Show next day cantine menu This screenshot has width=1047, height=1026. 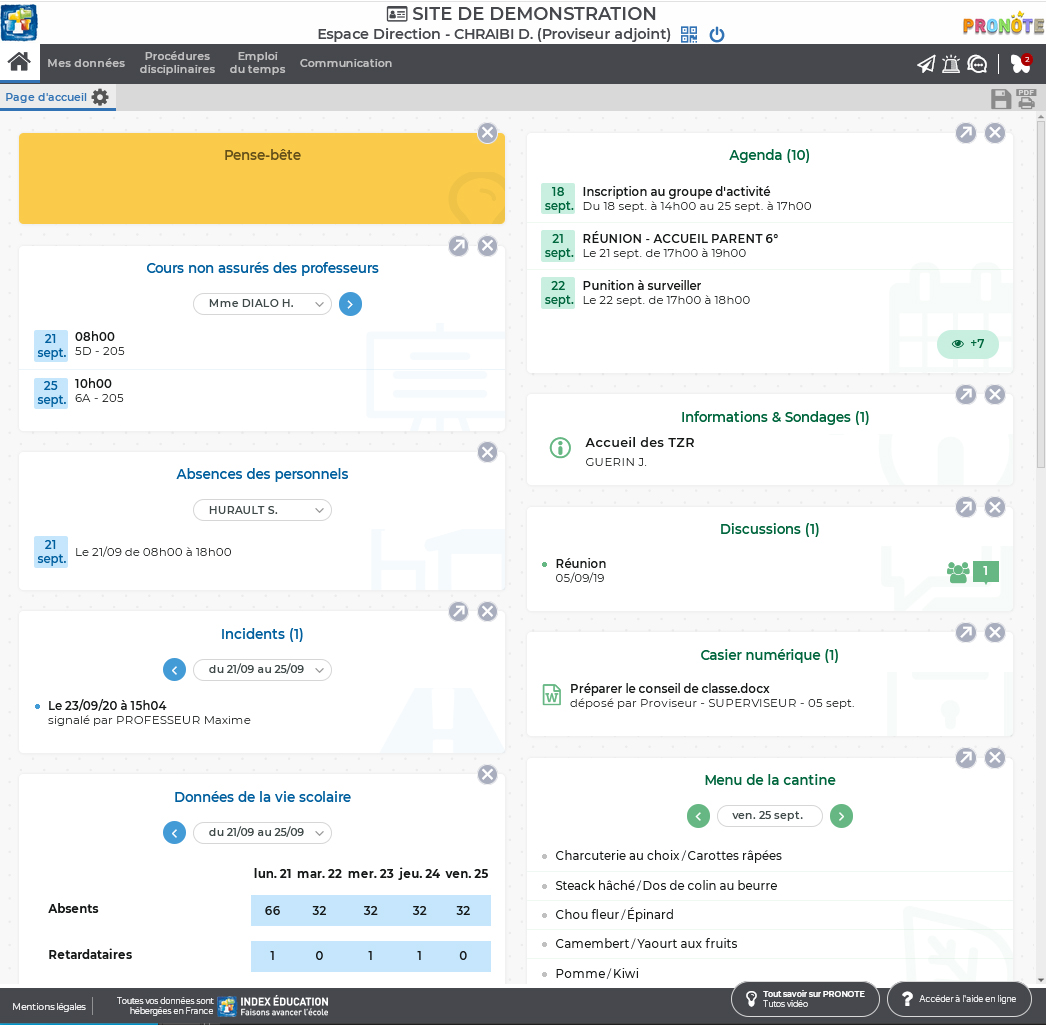coord(841,816)
